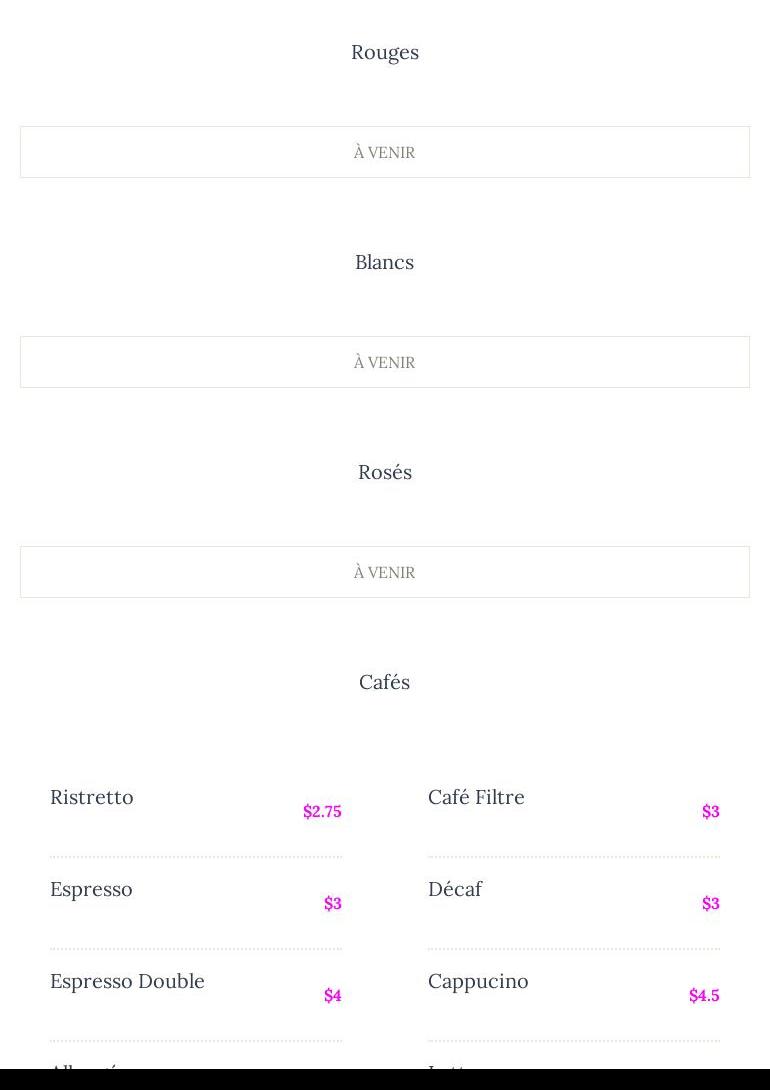This screenshot has height=1090, width=770.
Task: Click the À VENIR box under Blancs
Action: [x=385, y=362]
